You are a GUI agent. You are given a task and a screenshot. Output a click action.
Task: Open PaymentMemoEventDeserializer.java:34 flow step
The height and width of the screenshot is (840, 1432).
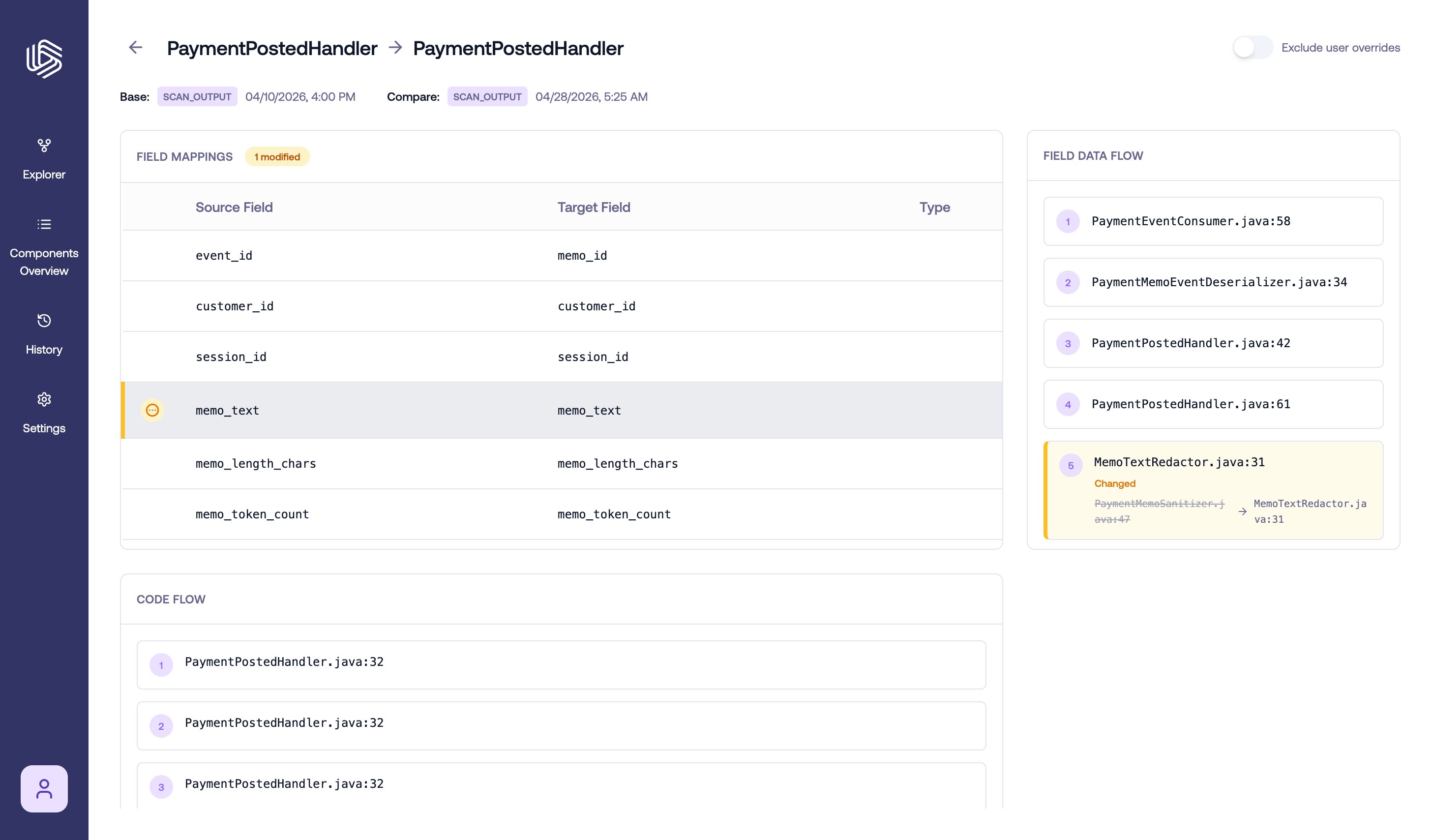[1213, 282]
